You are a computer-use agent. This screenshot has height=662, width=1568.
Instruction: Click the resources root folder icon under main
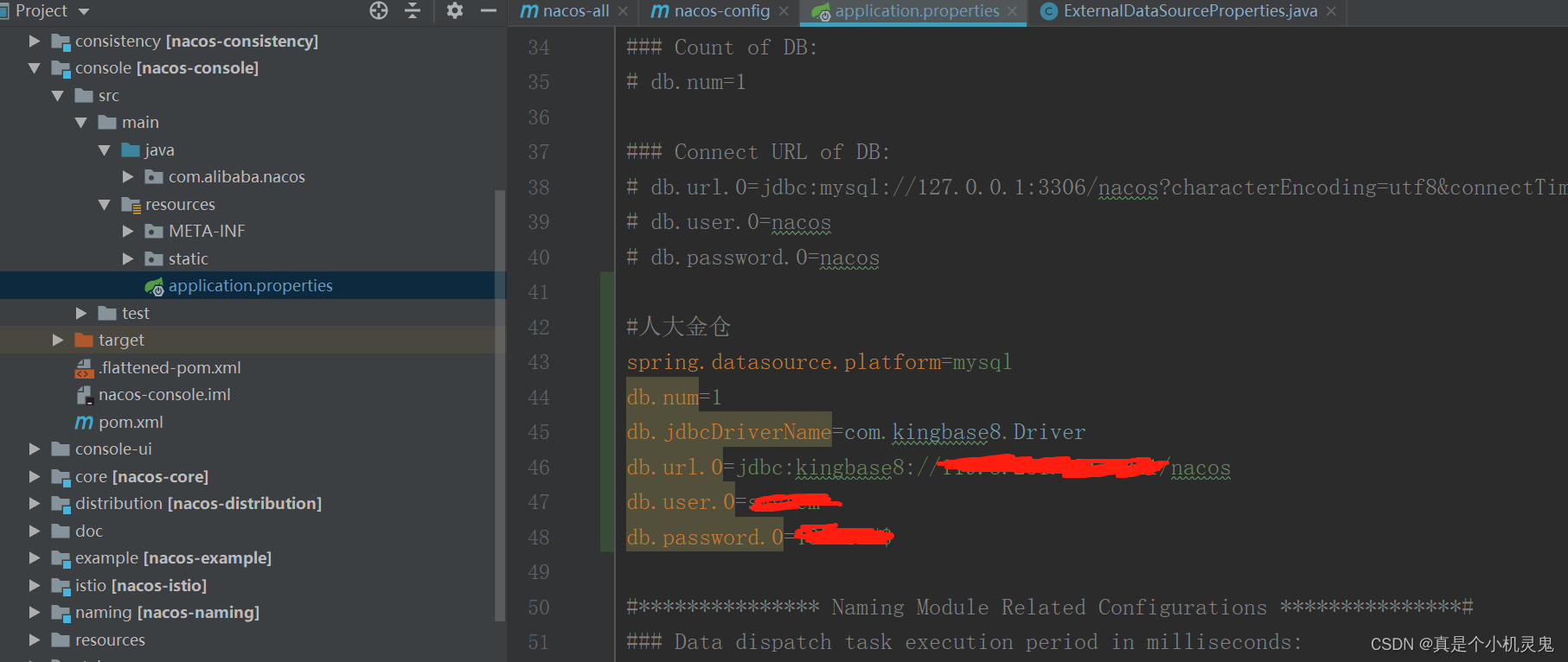click(x=131, y=205)
